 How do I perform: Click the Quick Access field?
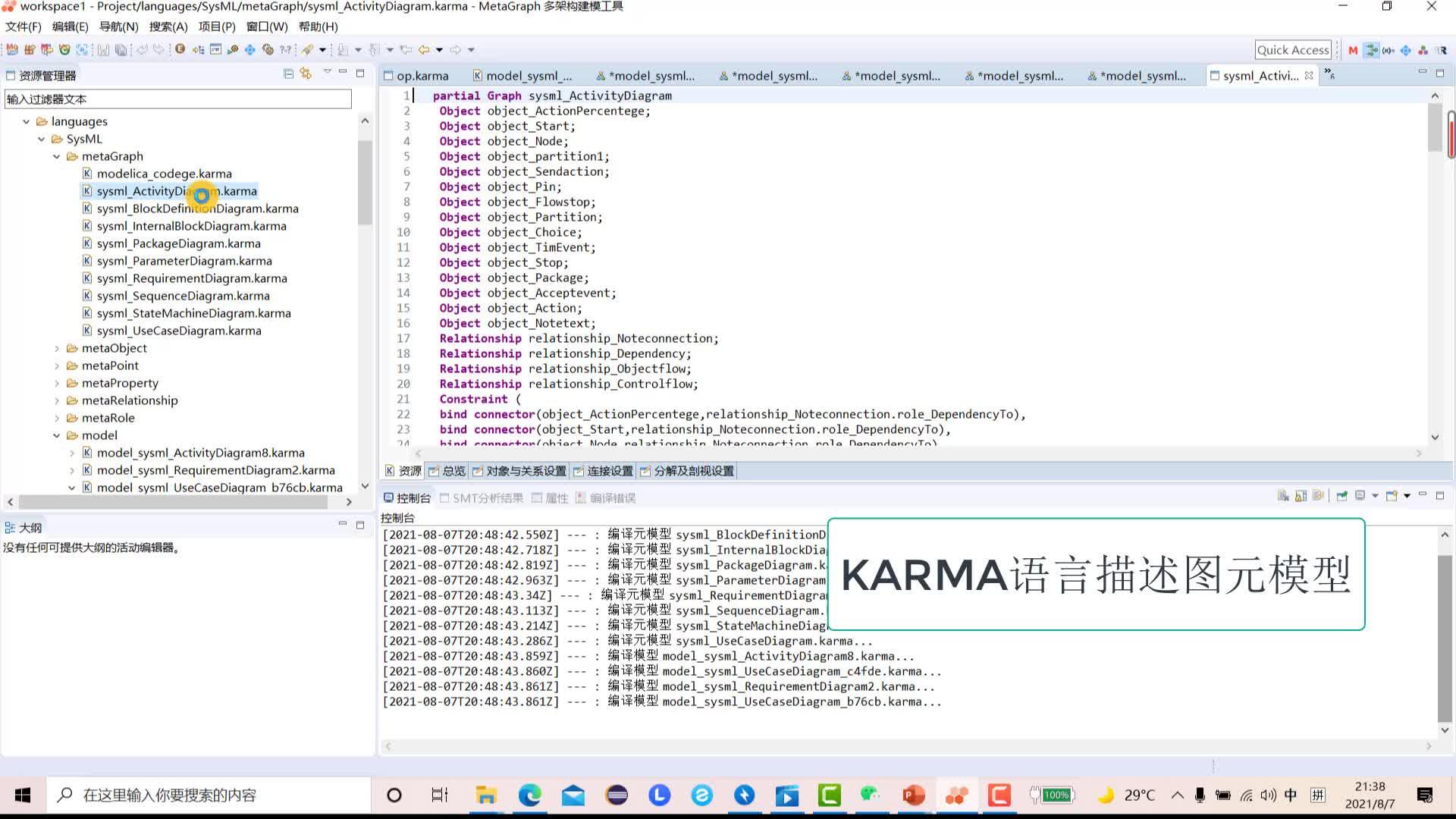coord(1293,50)
